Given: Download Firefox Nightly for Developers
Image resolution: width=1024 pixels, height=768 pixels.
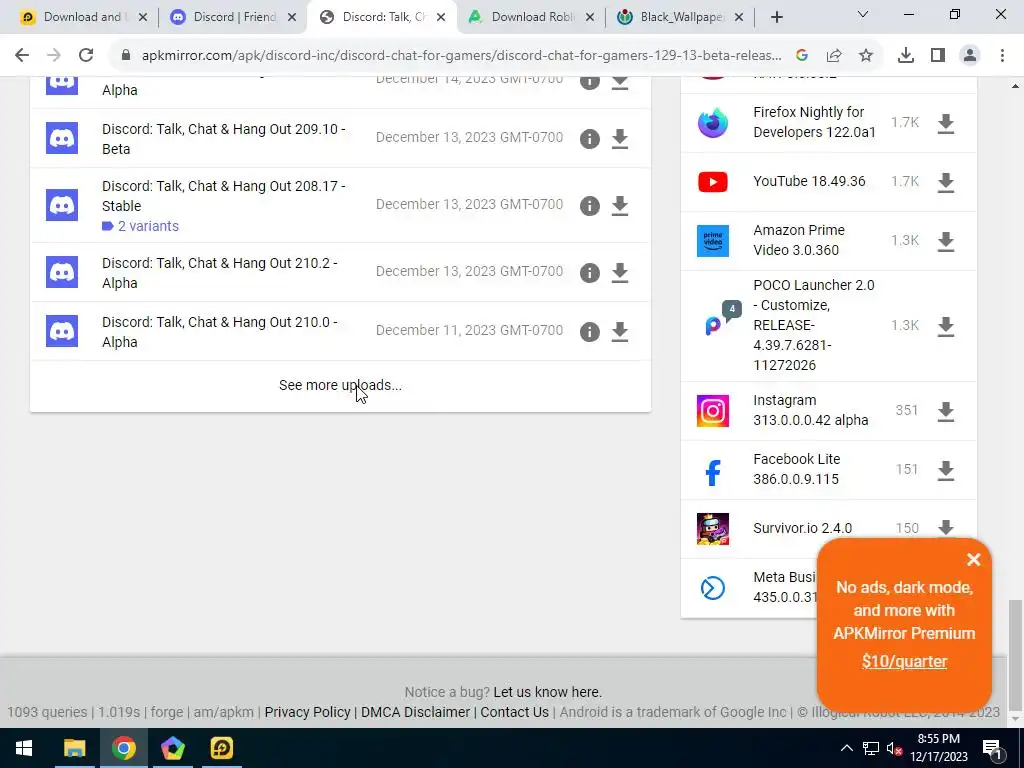Looking at the screenshot, I should (946, 123).
